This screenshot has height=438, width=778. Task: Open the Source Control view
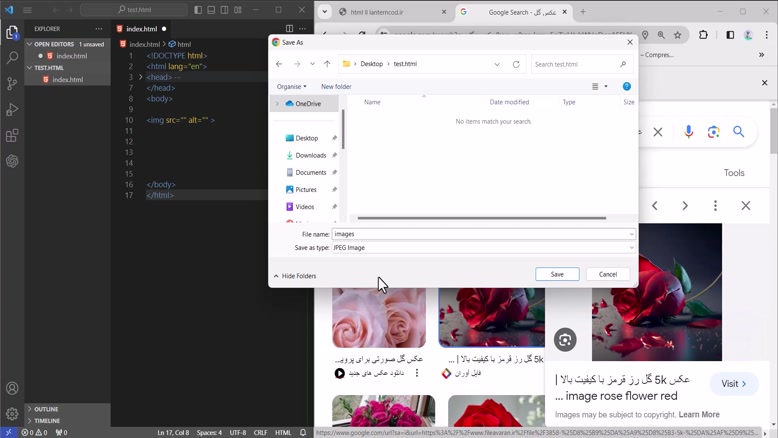pos(12,84)
